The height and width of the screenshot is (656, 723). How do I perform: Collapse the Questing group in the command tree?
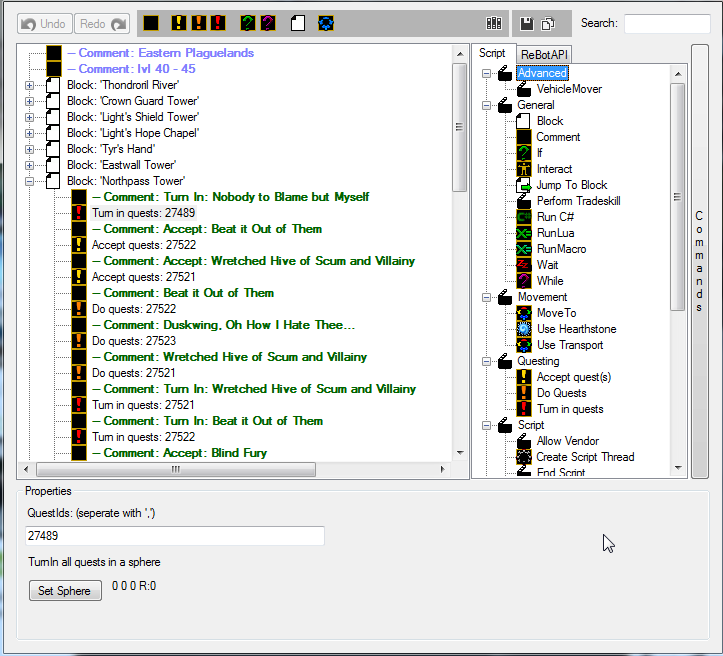coord(487,361)
